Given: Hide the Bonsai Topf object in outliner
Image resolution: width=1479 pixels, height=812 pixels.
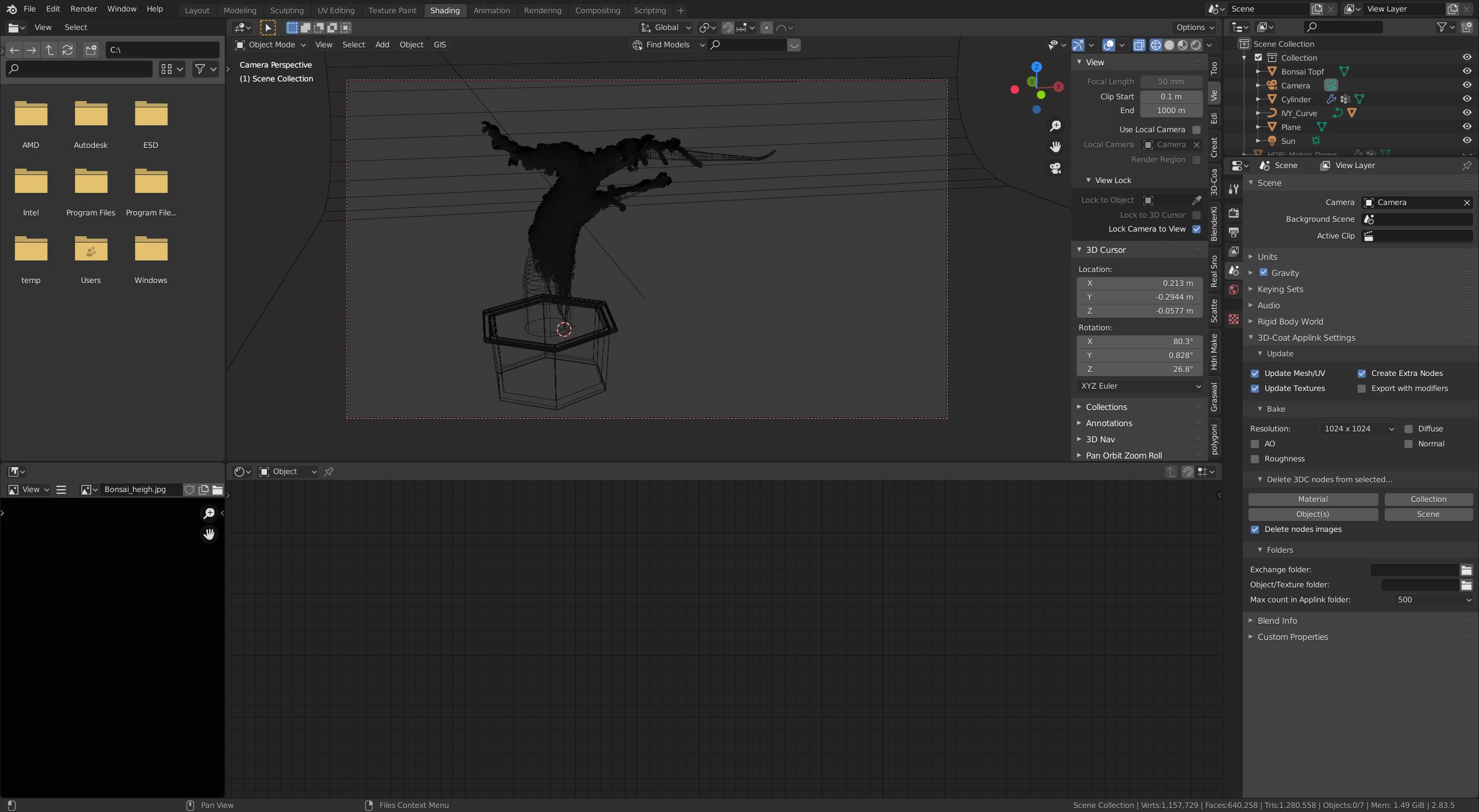Looking at the screenshot, I should click(1466, 71).
